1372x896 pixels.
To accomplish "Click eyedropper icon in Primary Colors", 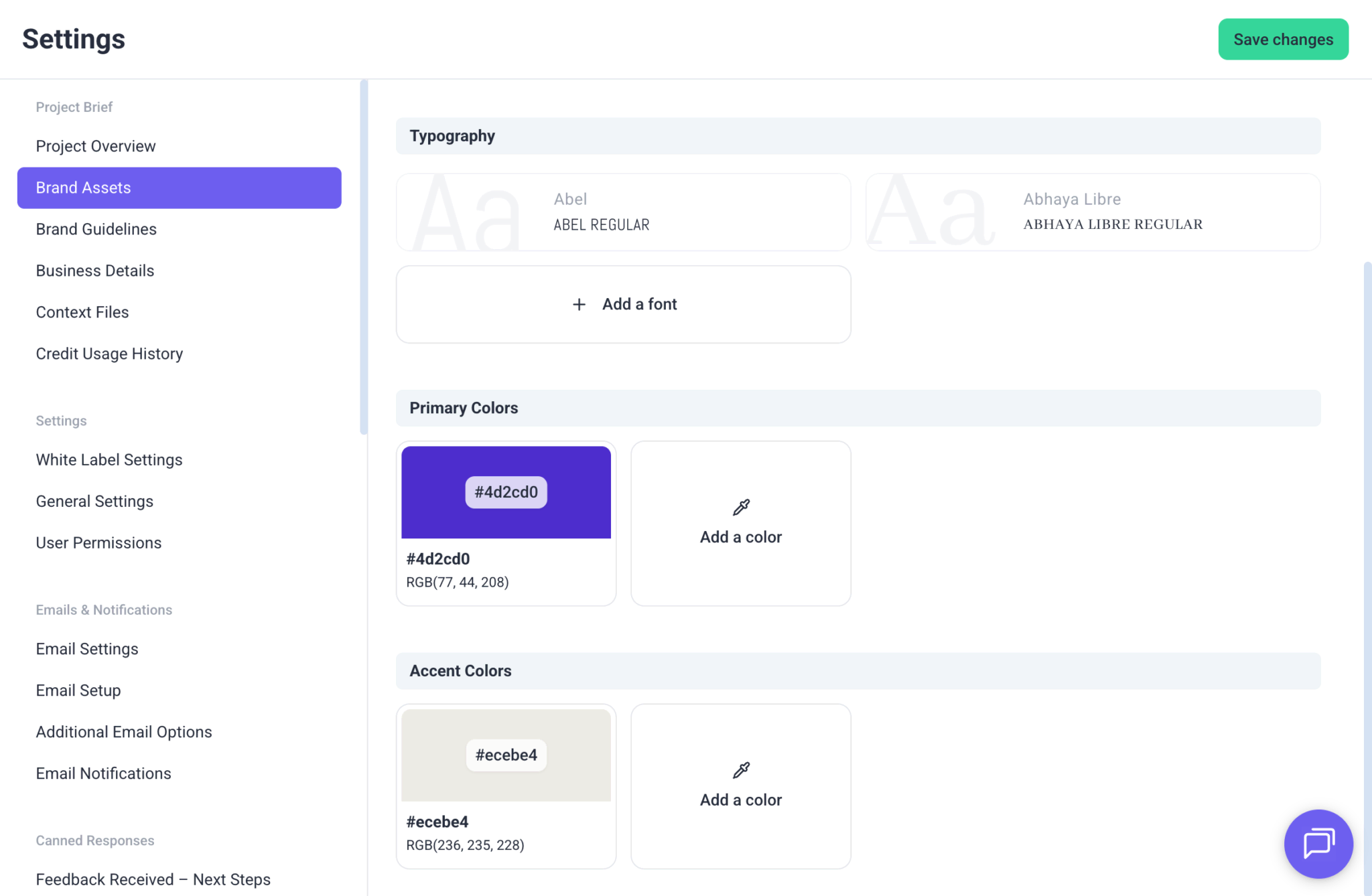I will pos(741,508).
